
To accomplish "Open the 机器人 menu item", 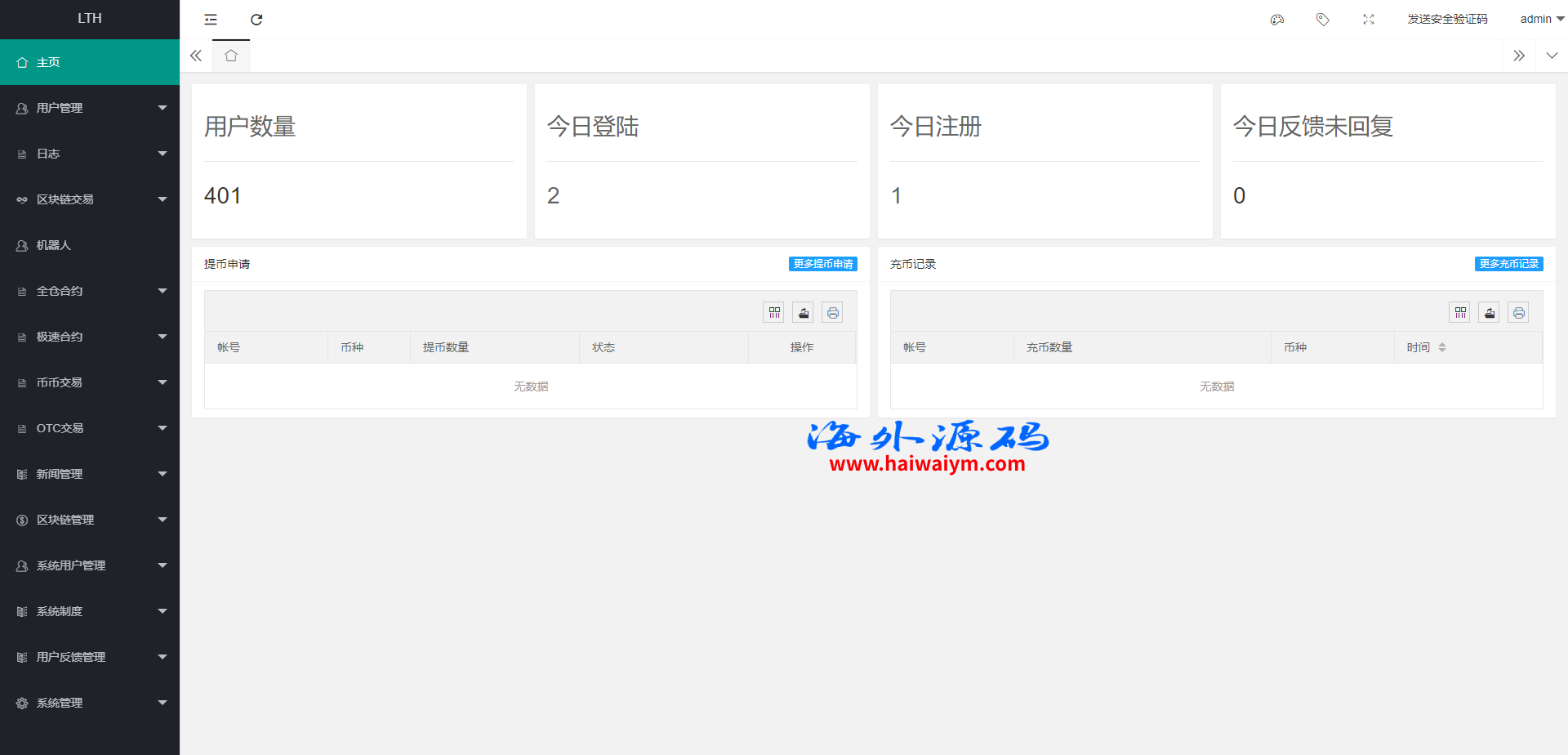I will point(90,245).
